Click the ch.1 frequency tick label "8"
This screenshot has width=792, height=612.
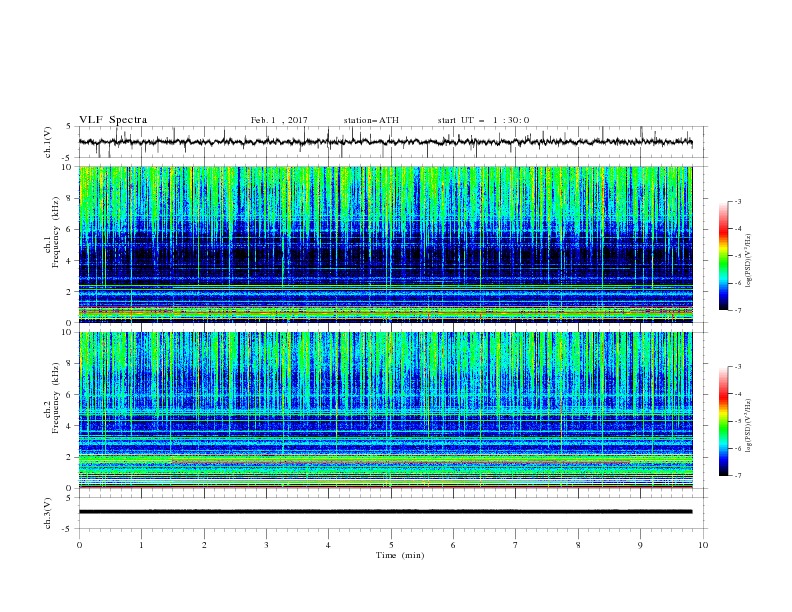[69, 198]
